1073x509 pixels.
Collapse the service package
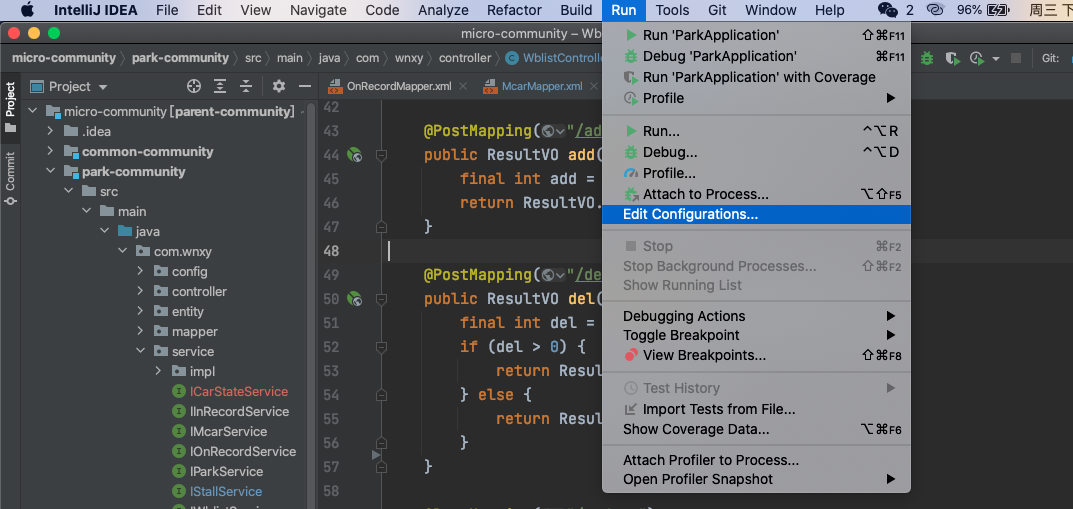pos(140,351)
